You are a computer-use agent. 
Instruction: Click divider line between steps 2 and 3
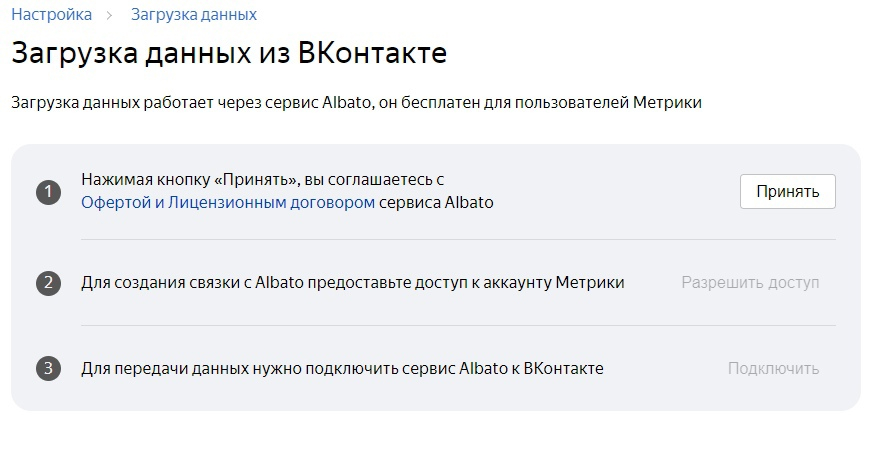click(x=458, y=326)
